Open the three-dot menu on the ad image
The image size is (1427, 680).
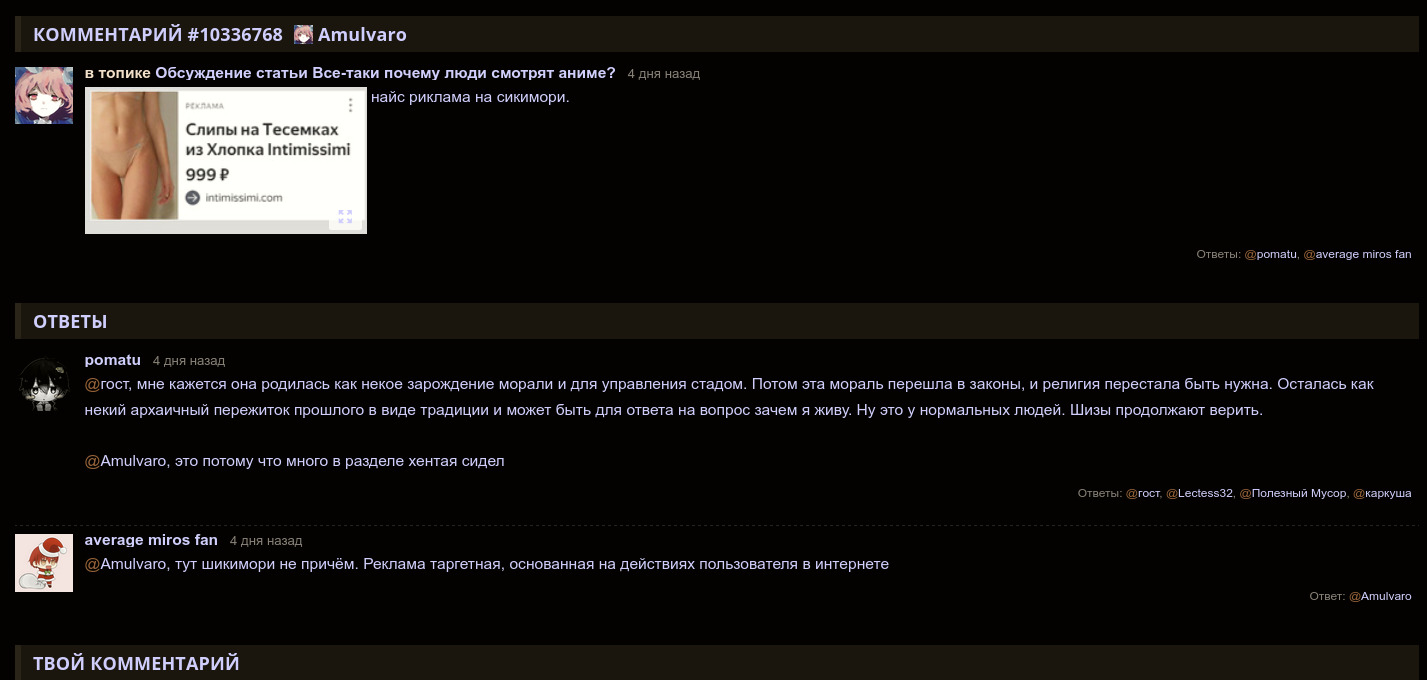[x=350, y=105]
